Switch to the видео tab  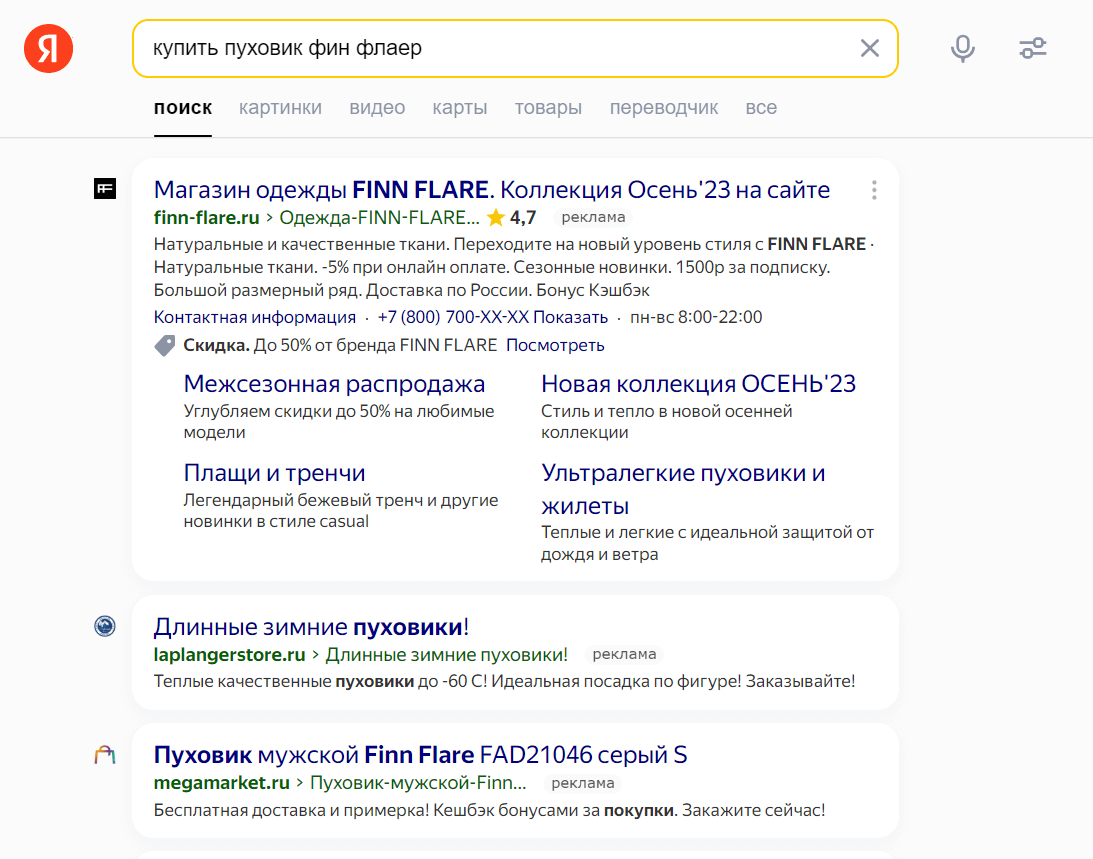377,108
